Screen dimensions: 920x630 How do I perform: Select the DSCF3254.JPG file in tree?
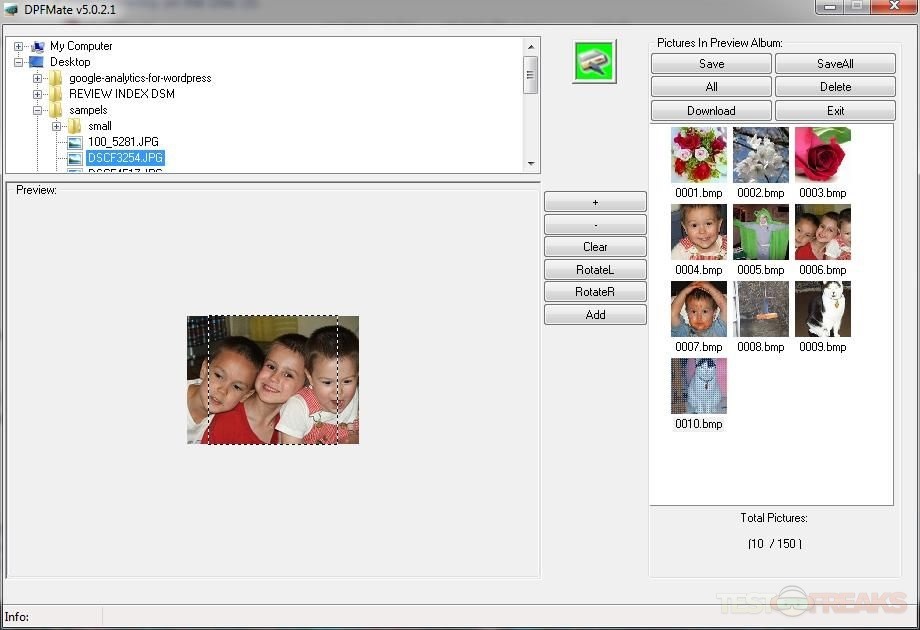tap(124, 158)
